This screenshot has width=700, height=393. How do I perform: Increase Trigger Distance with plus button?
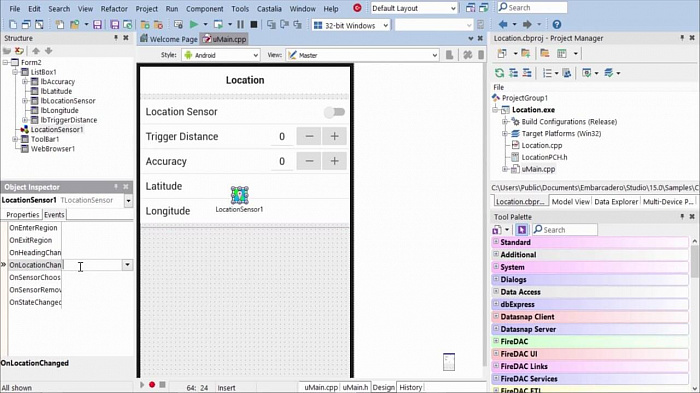334,136
